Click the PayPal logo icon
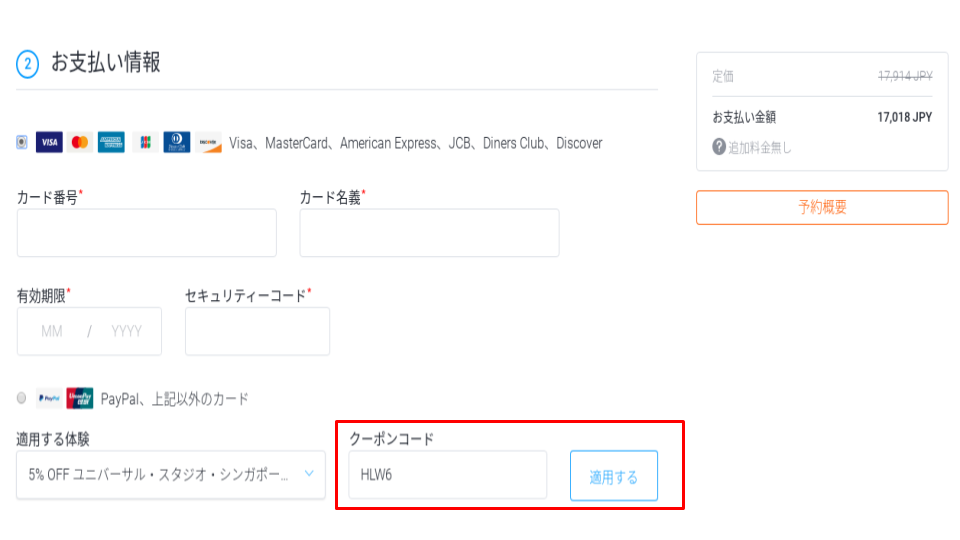Viewport: 960px width, 540px height. click(48, 398)
